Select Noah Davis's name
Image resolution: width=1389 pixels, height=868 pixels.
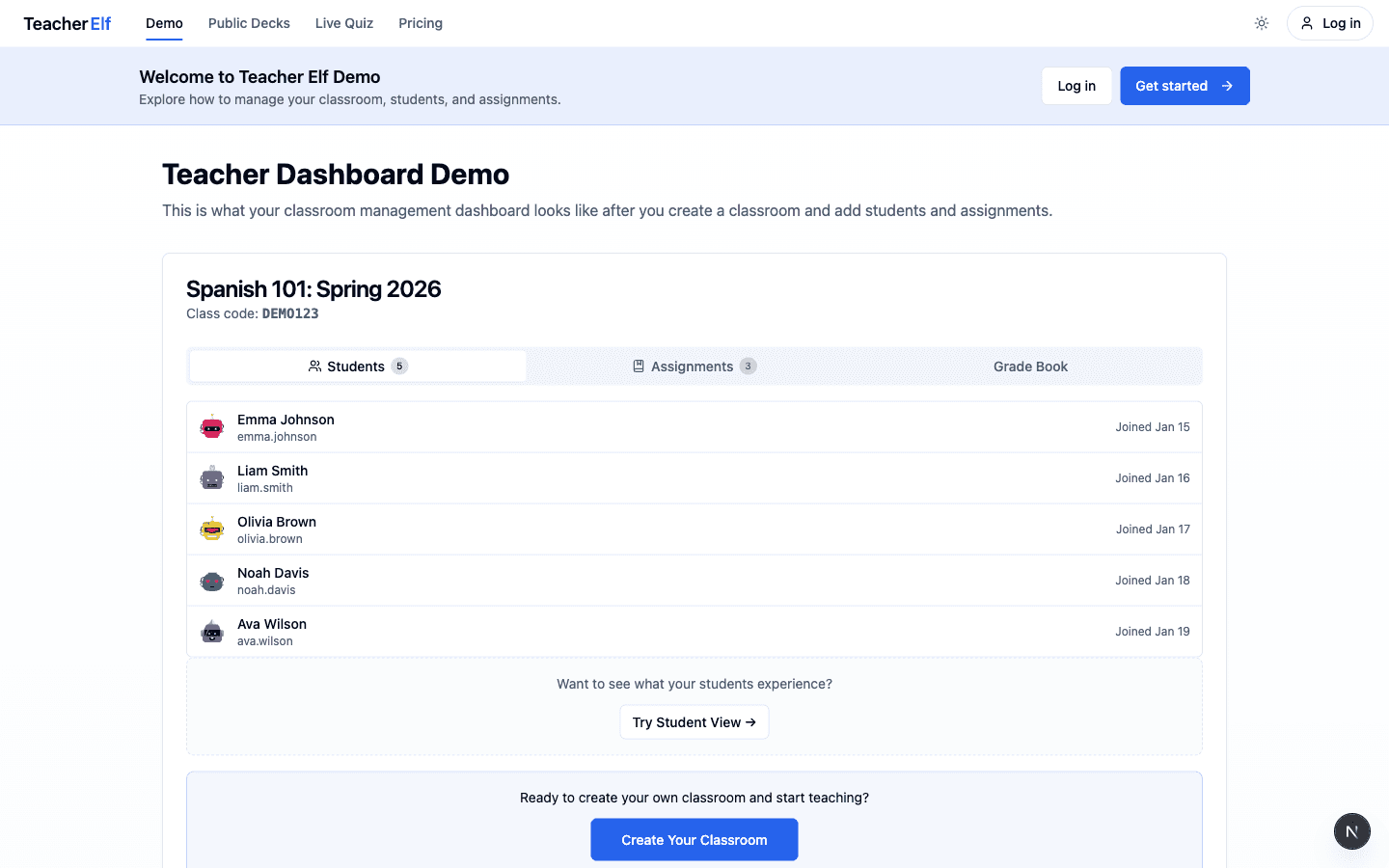(273, 573)
